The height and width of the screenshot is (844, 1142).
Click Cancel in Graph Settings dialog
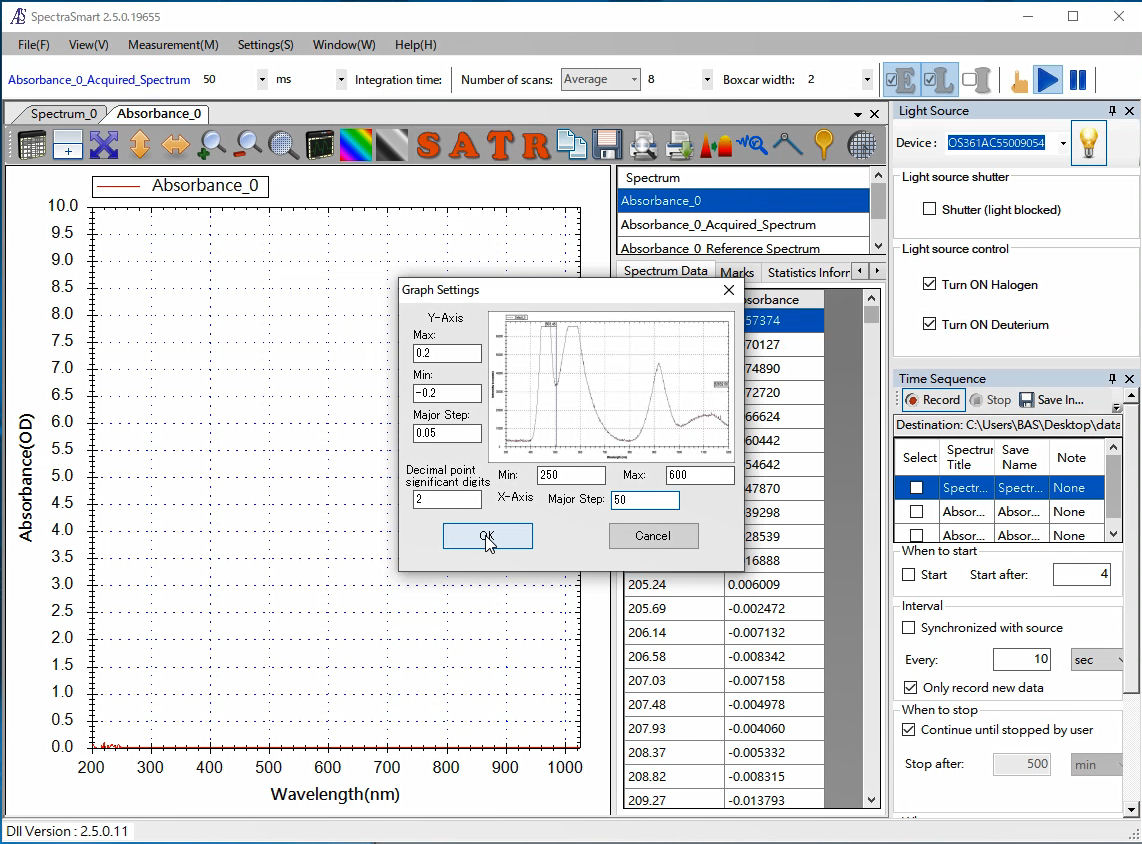pos(653,536)
